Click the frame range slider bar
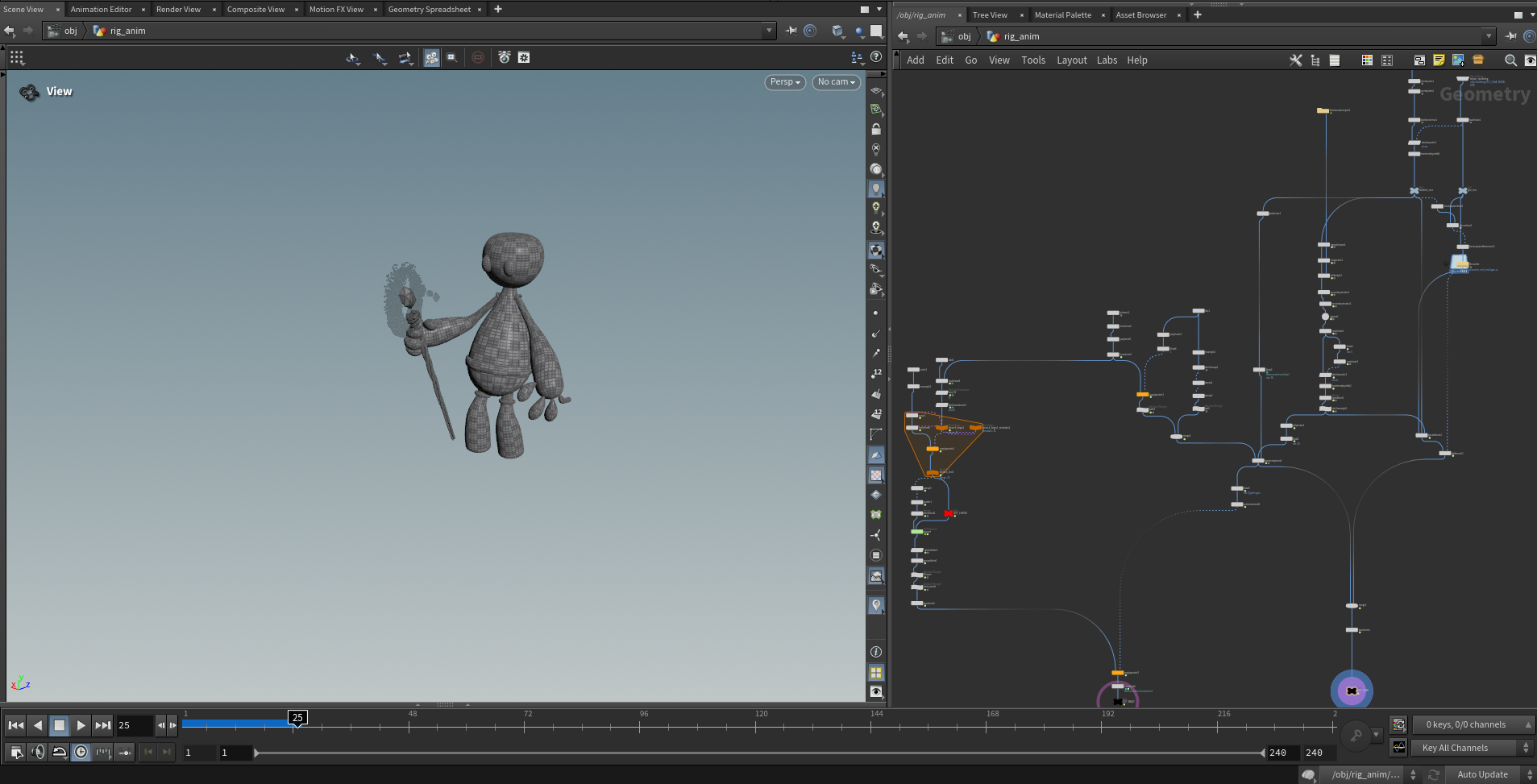 (x=758, y=753)
